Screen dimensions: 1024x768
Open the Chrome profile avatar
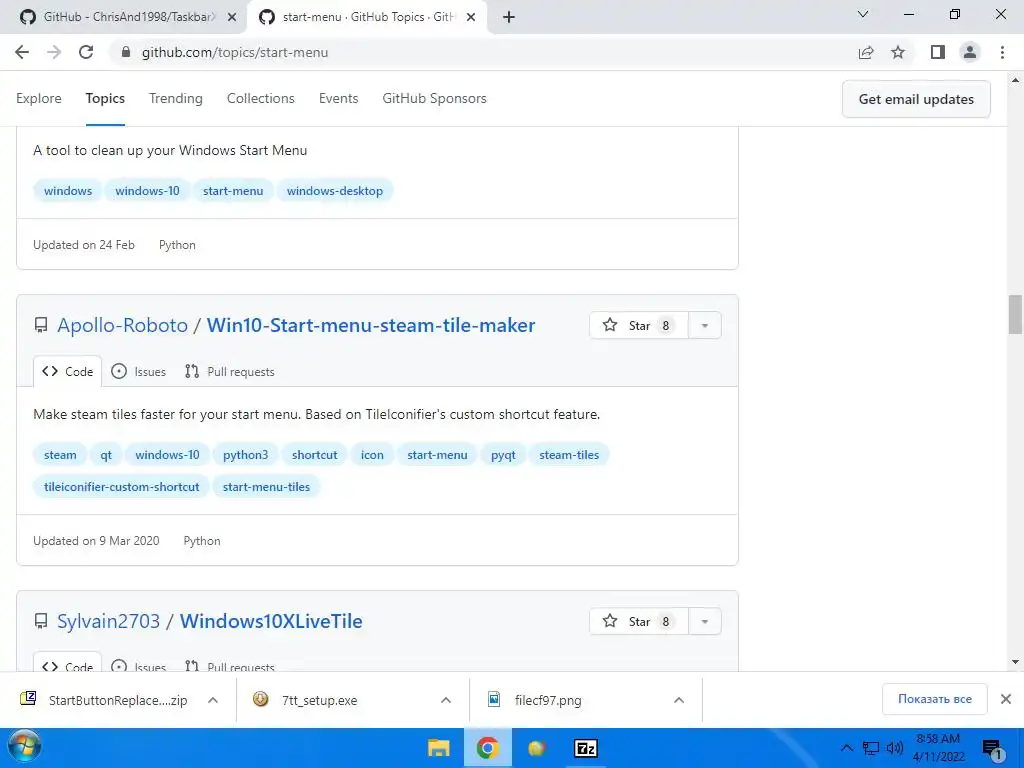click(x=970, y=52)
